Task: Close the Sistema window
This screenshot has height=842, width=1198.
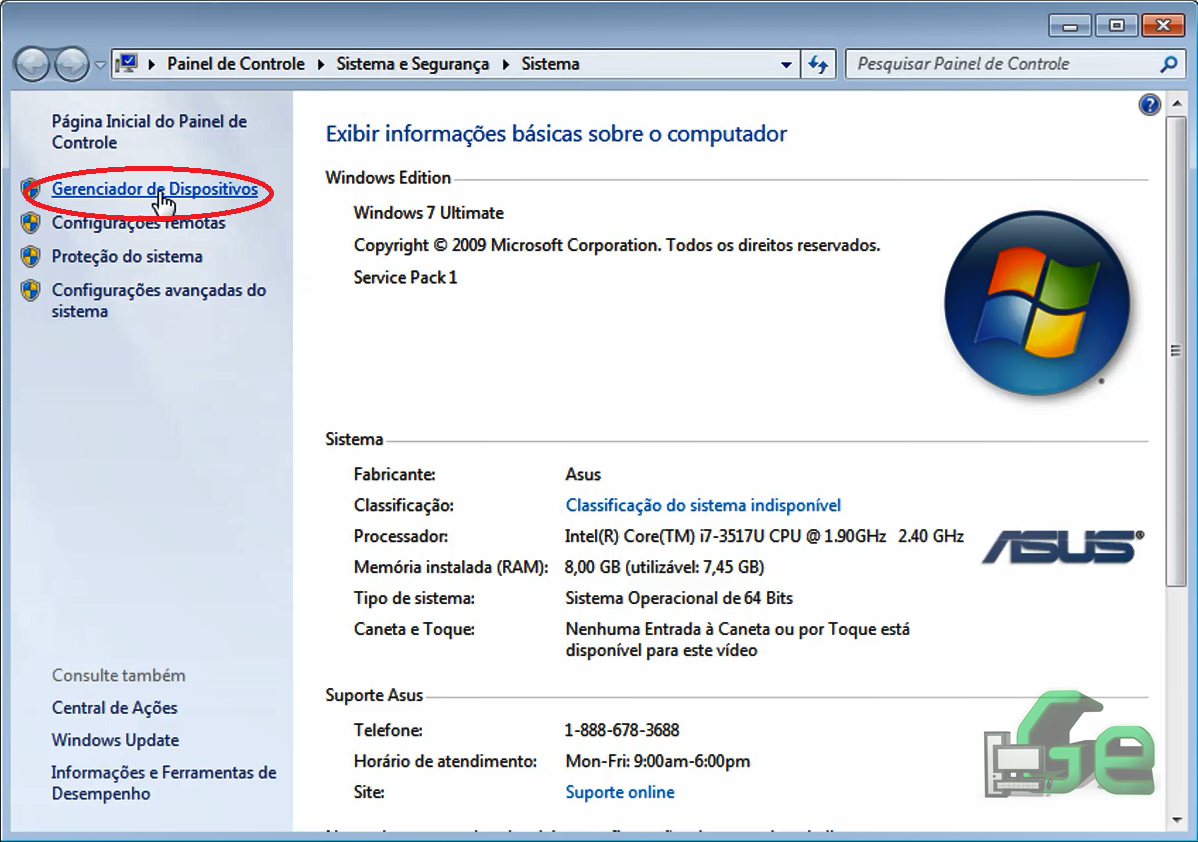Action: [x=1163, y=26]
